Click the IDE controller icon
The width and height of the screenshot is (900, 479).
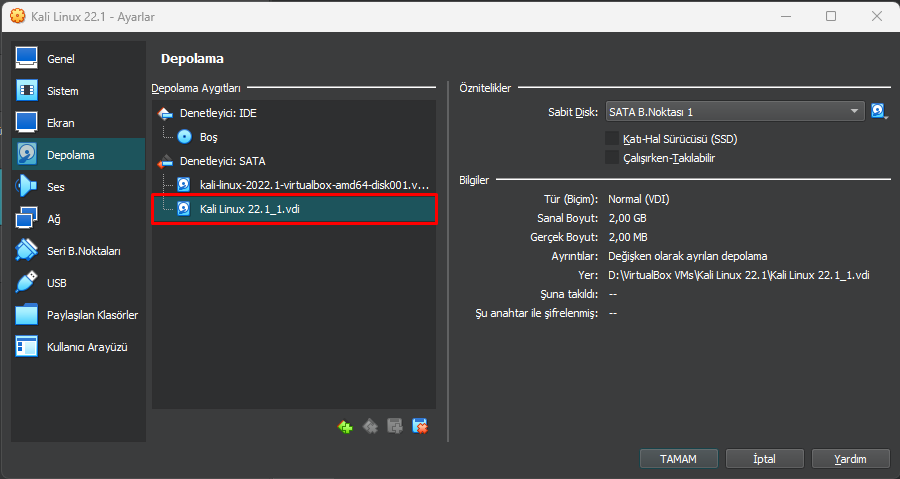point(165,113)
